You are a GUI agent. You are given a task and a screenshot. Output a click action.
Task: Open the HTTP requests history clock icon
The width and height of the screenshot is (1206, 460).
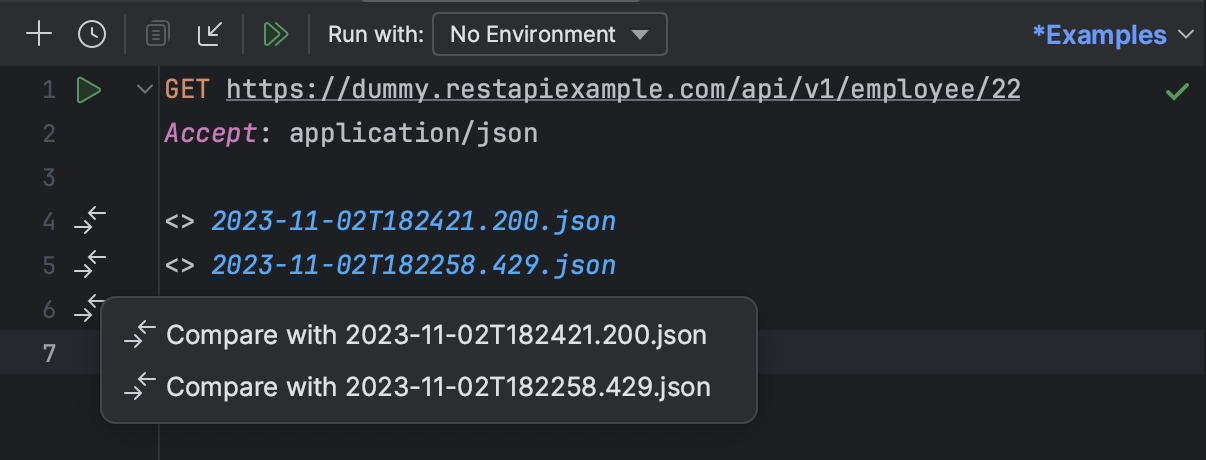coord(92,35)
